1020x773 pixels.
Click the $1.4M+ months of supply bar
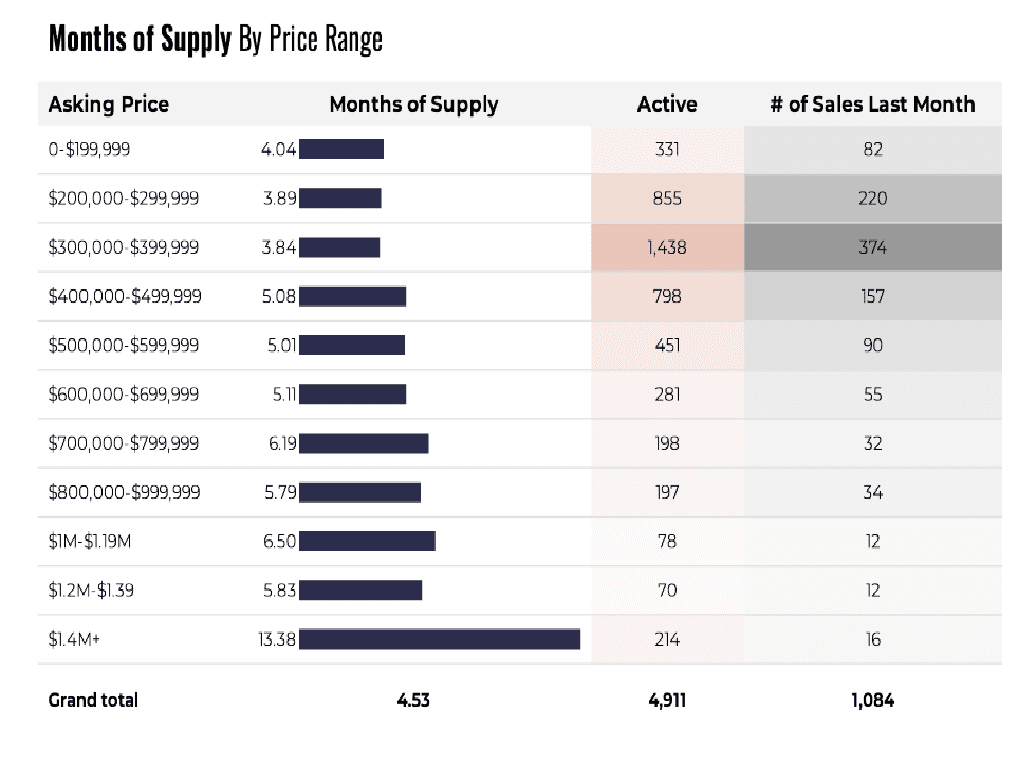pos(439,639)
